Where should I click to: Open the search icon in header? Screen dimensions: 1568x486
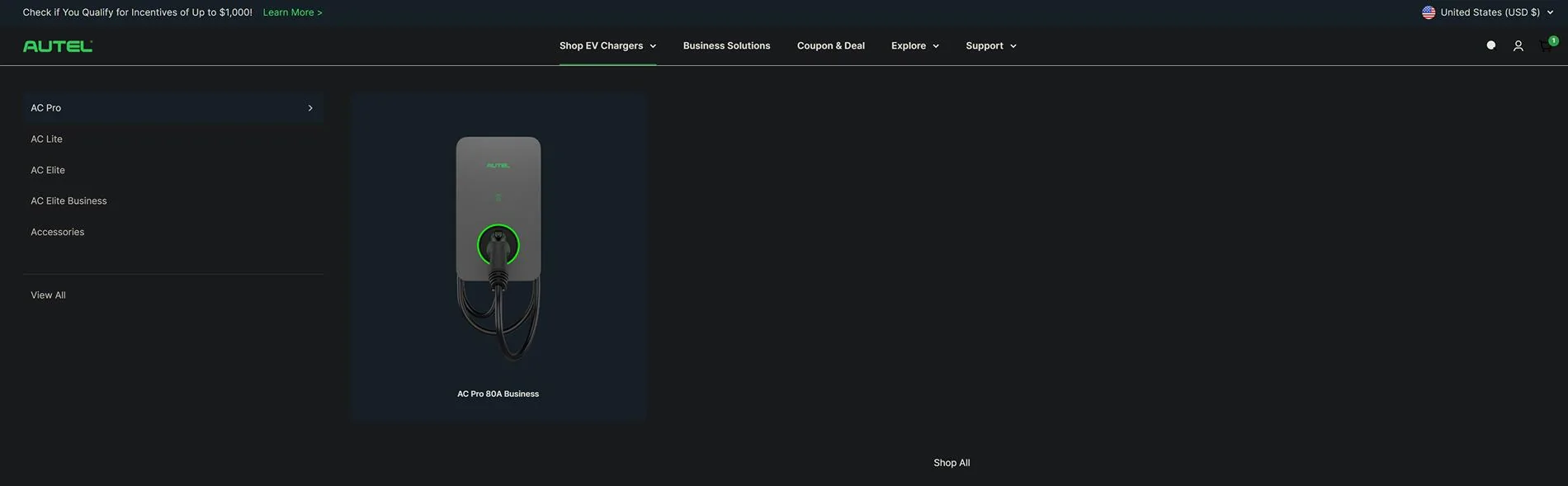coord(1490,46)
